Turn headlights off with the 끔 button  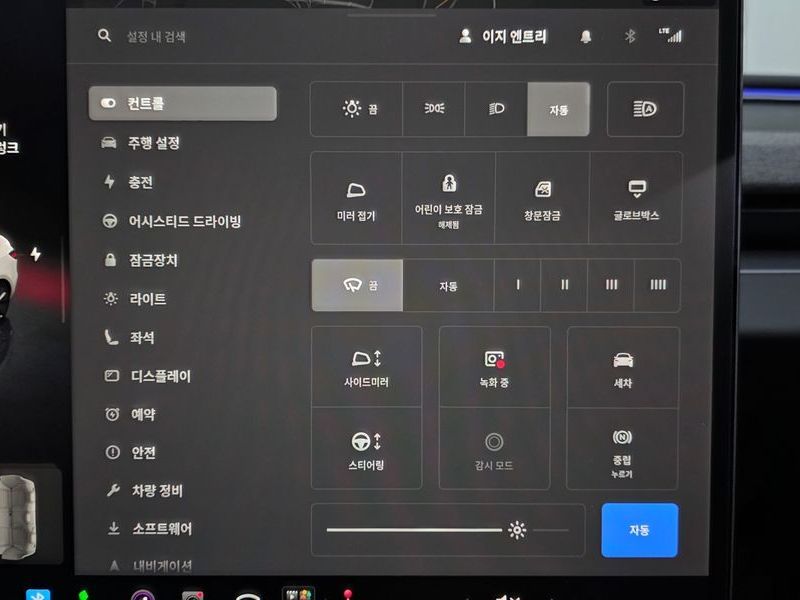pyautogui.click(x=357, y=109)
